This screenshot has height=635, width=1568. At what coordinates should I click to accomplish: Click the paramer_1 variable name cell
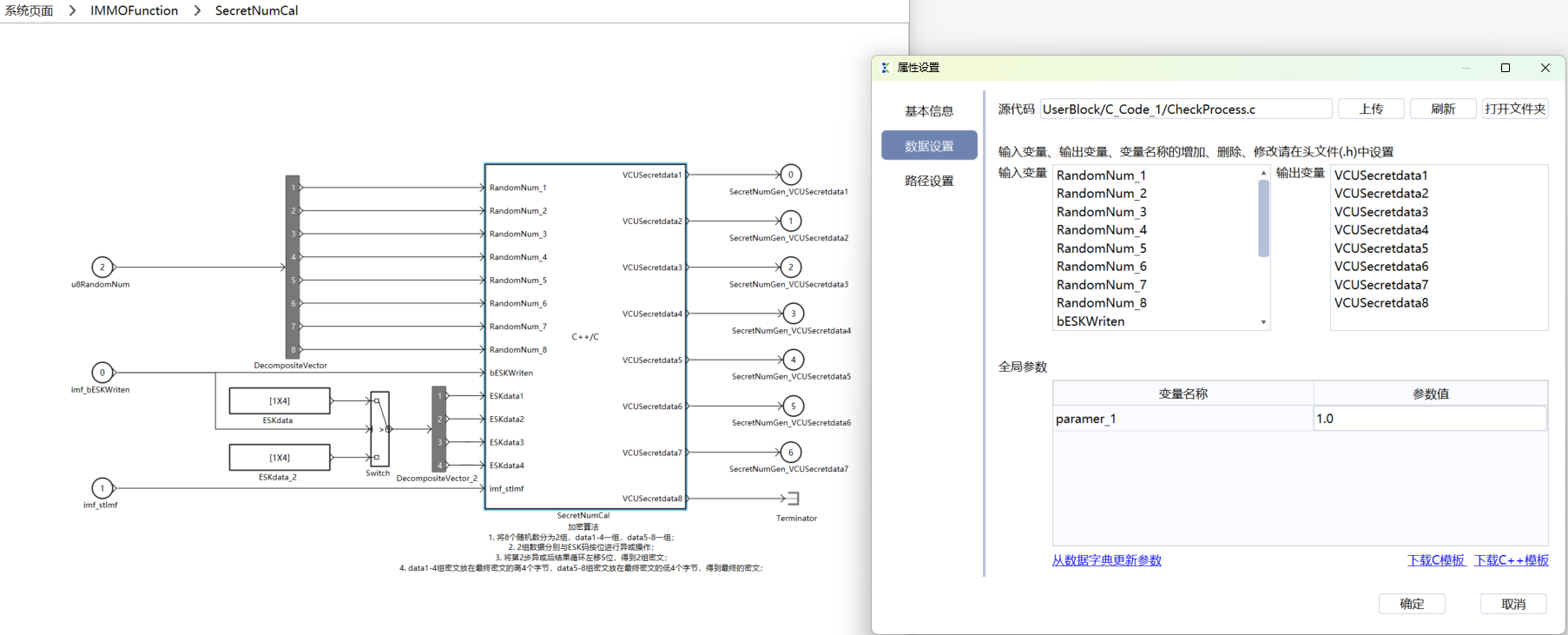[1183, 419]
